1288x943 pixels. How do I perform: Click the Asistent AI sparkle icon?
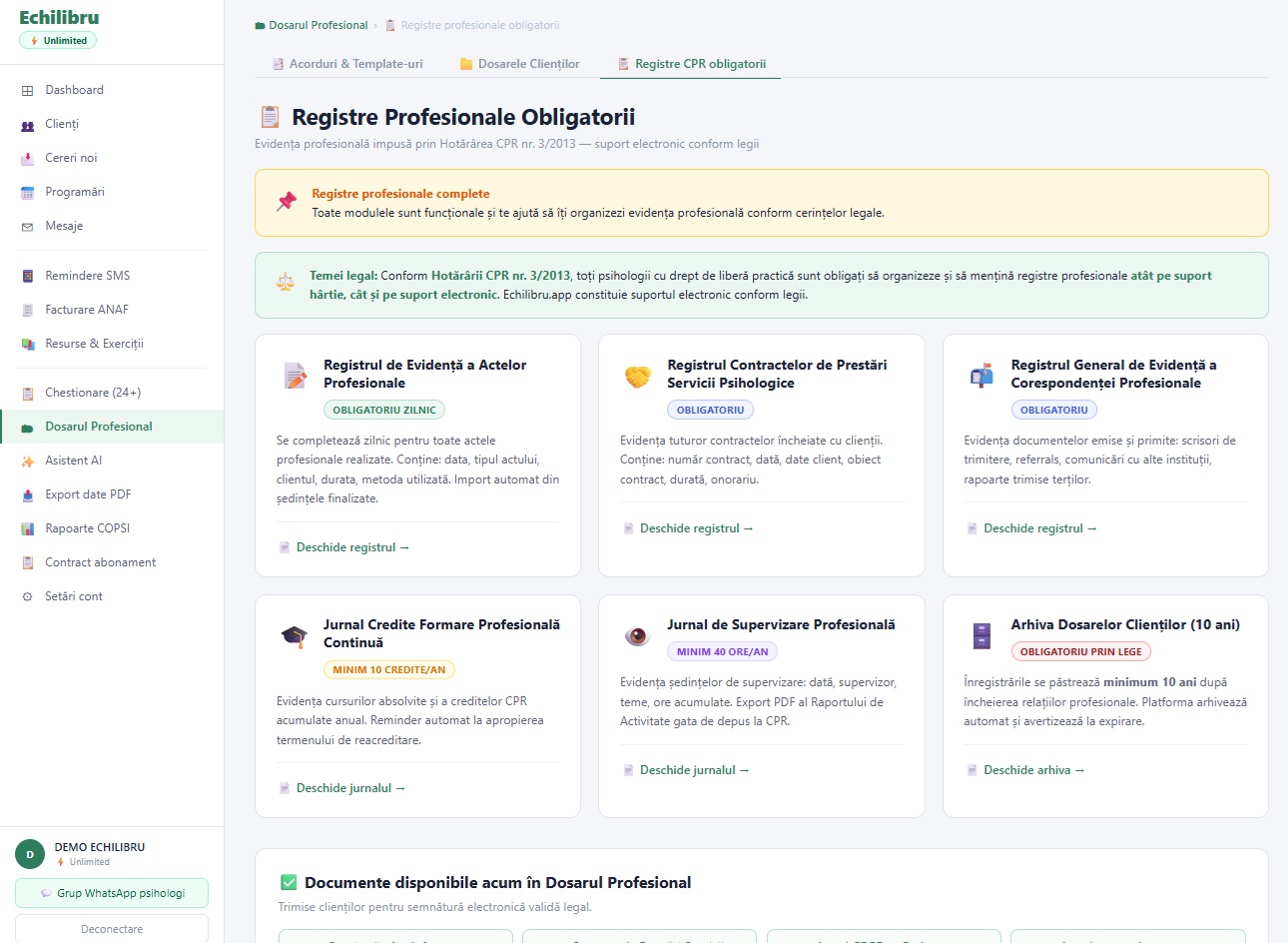click(28, 462)
